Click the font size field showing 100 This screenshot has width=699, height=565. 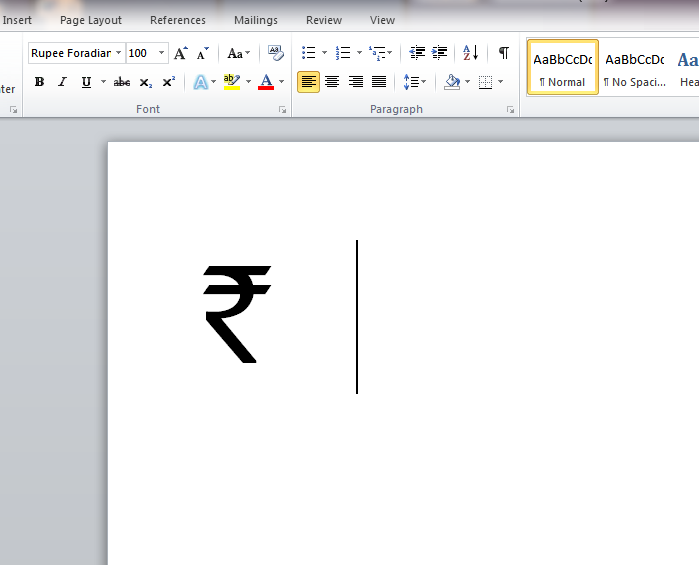coord(141,53)
